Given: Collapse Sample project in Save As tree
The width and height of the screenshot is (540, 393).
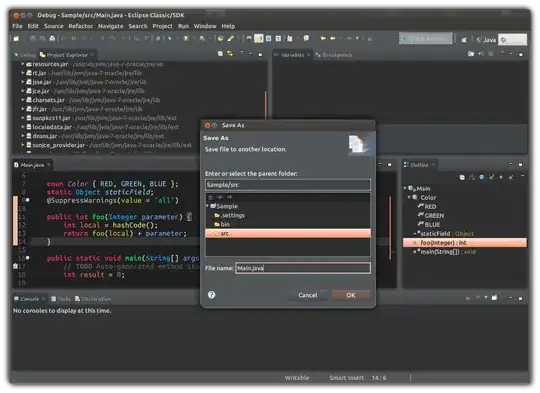Looking at the screenshot, I should coord(208,206).
